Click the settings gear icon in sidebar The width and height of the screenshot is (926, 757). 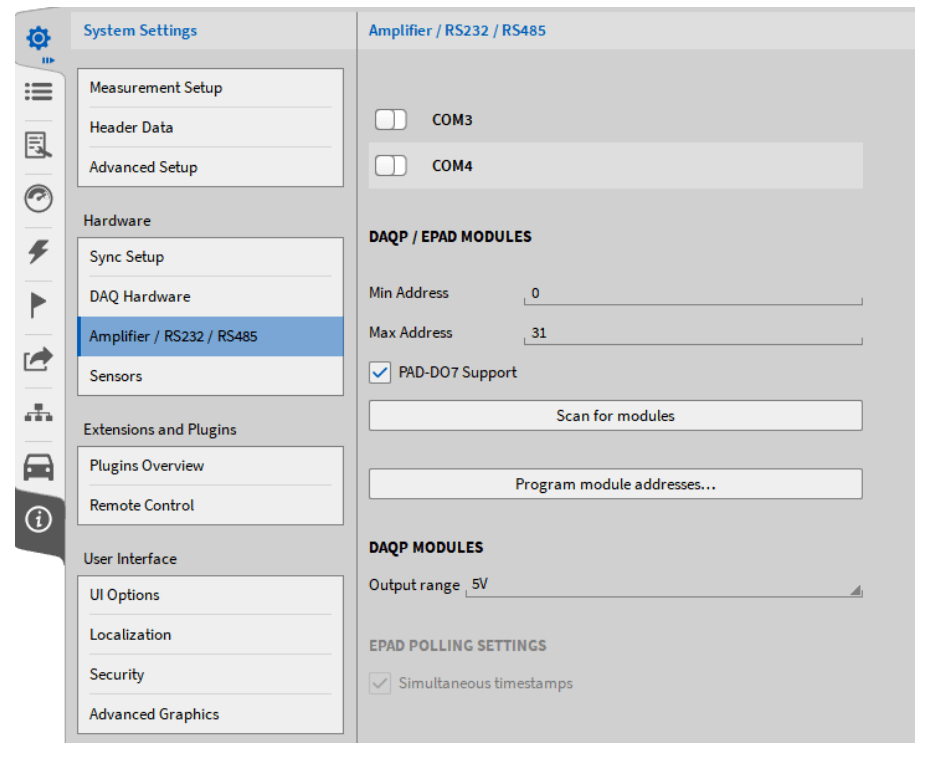[38, 39]
